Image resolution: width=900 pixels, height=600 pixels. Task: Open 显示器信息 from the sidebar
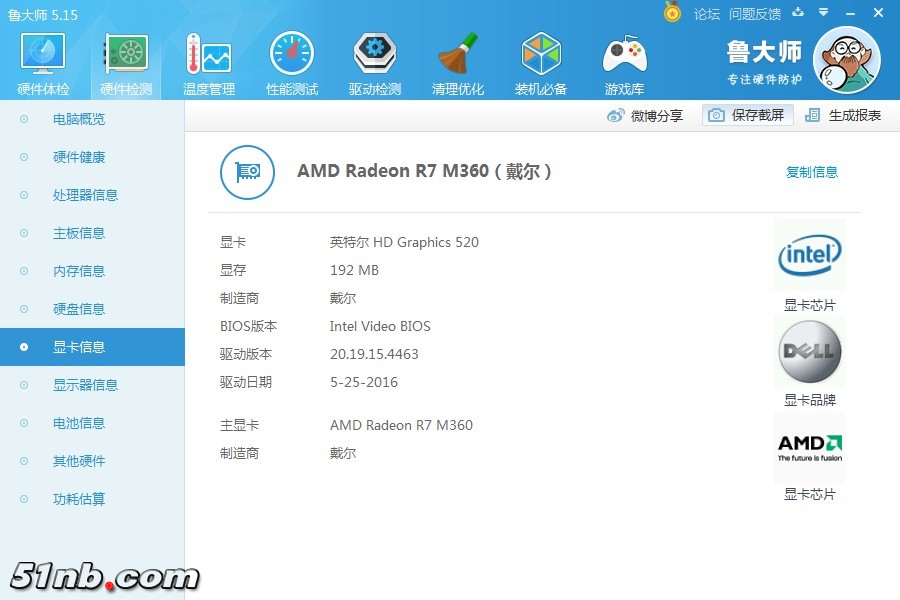[85, 385]
